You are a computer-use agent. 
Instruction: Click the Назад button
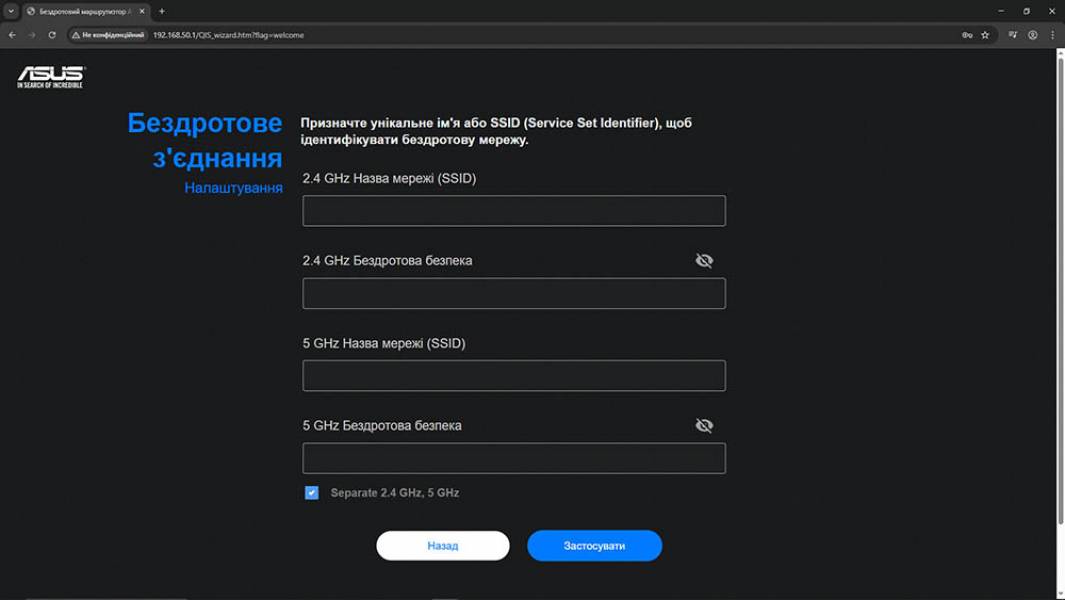443,546
